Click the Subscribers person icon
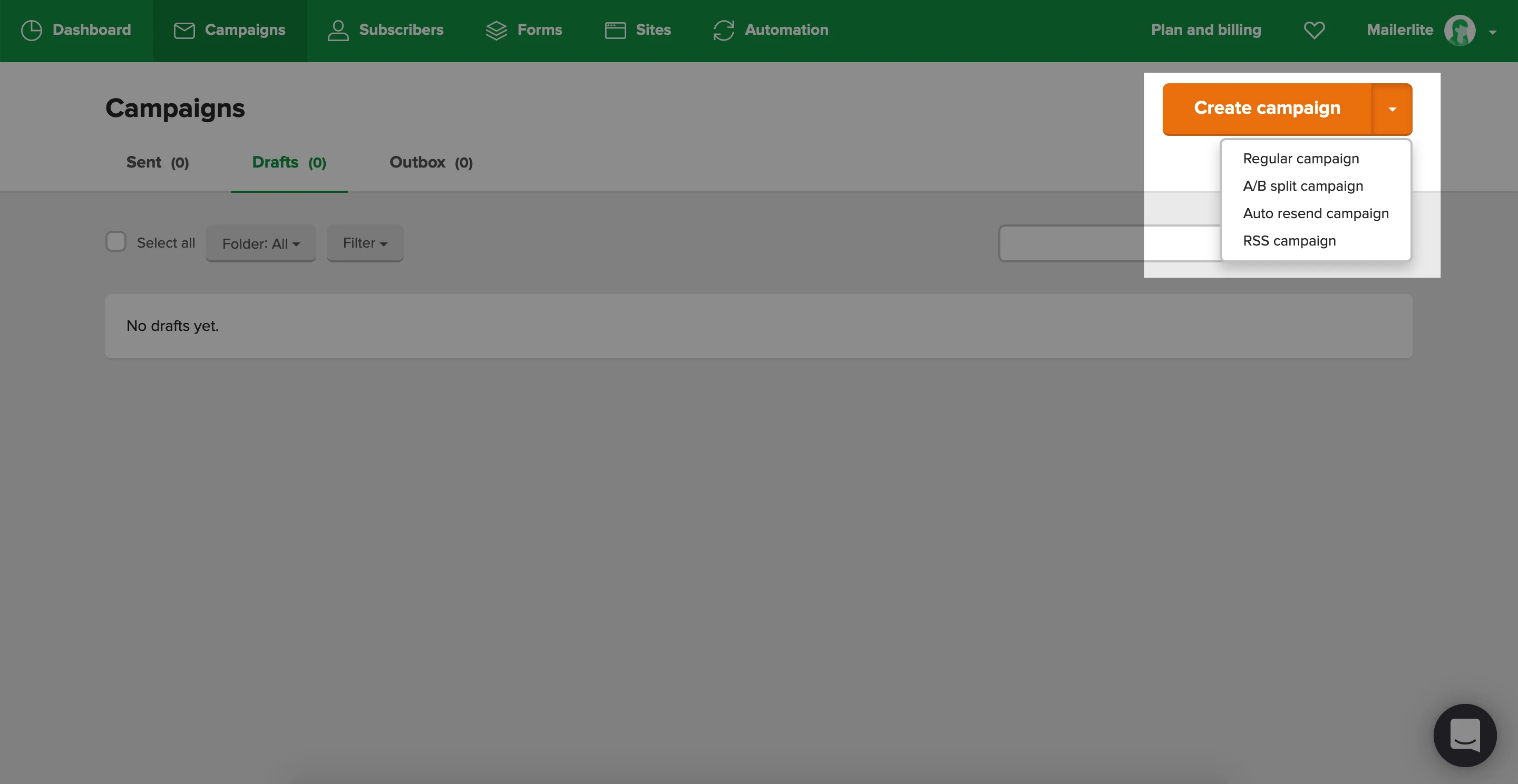The width and height of the screenshot is (1518, 784). pyautogui.click(x=338, y=30)
